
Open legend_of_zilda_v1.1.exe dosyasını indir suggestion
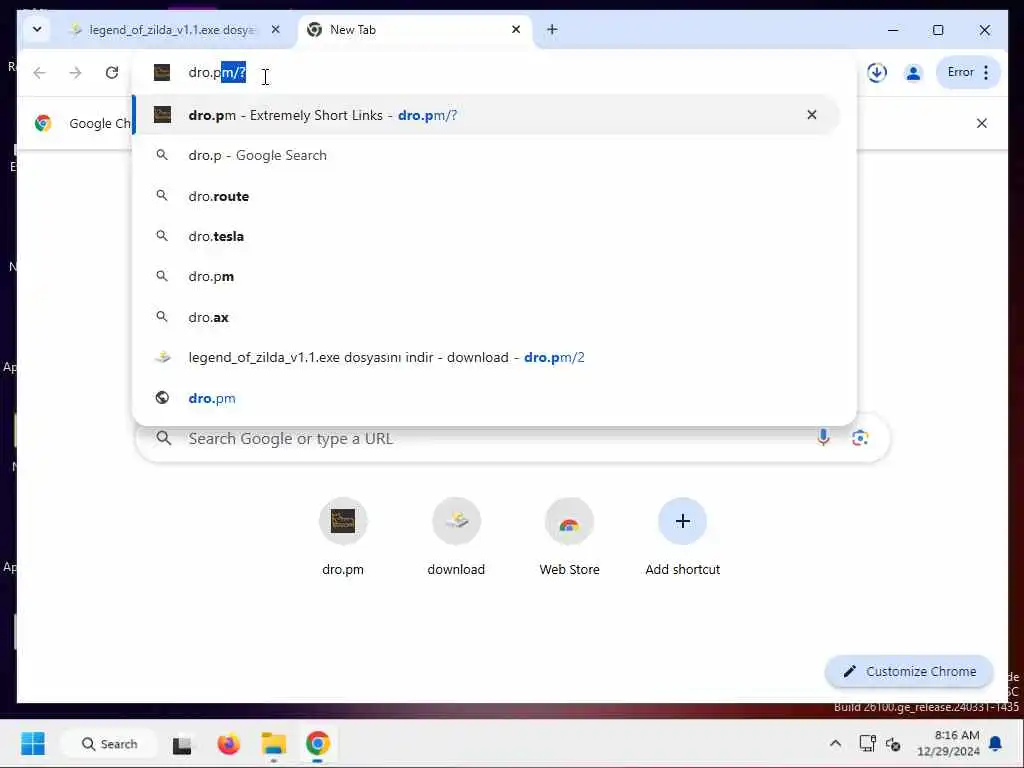pyautogui.click(x=486, y=358)
